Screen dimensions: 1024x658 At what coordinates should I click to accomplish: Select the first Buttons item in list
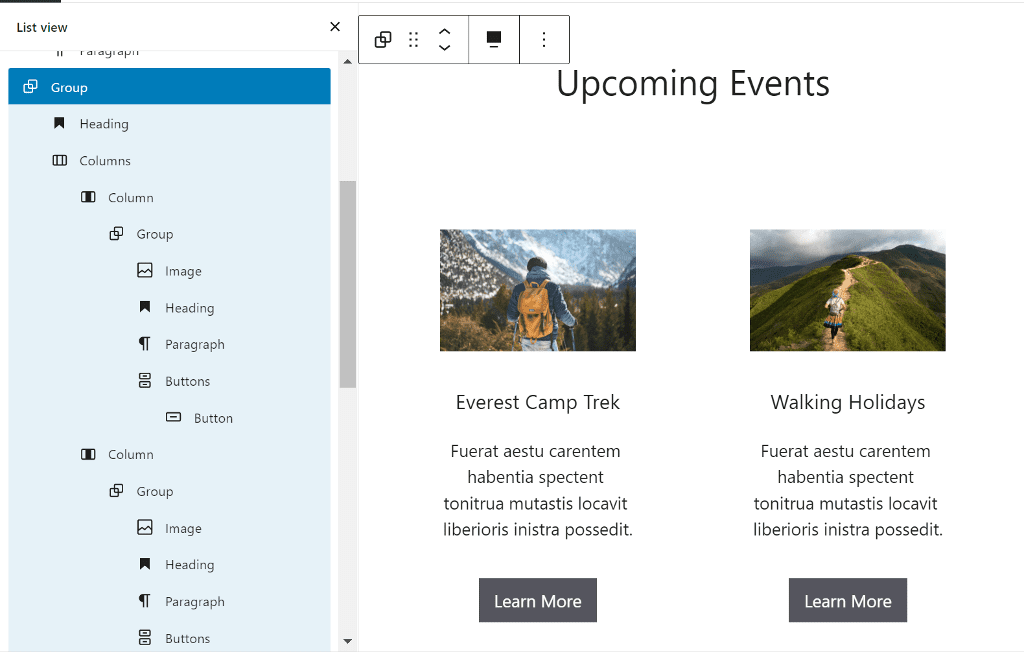click(x=187, y=381)
